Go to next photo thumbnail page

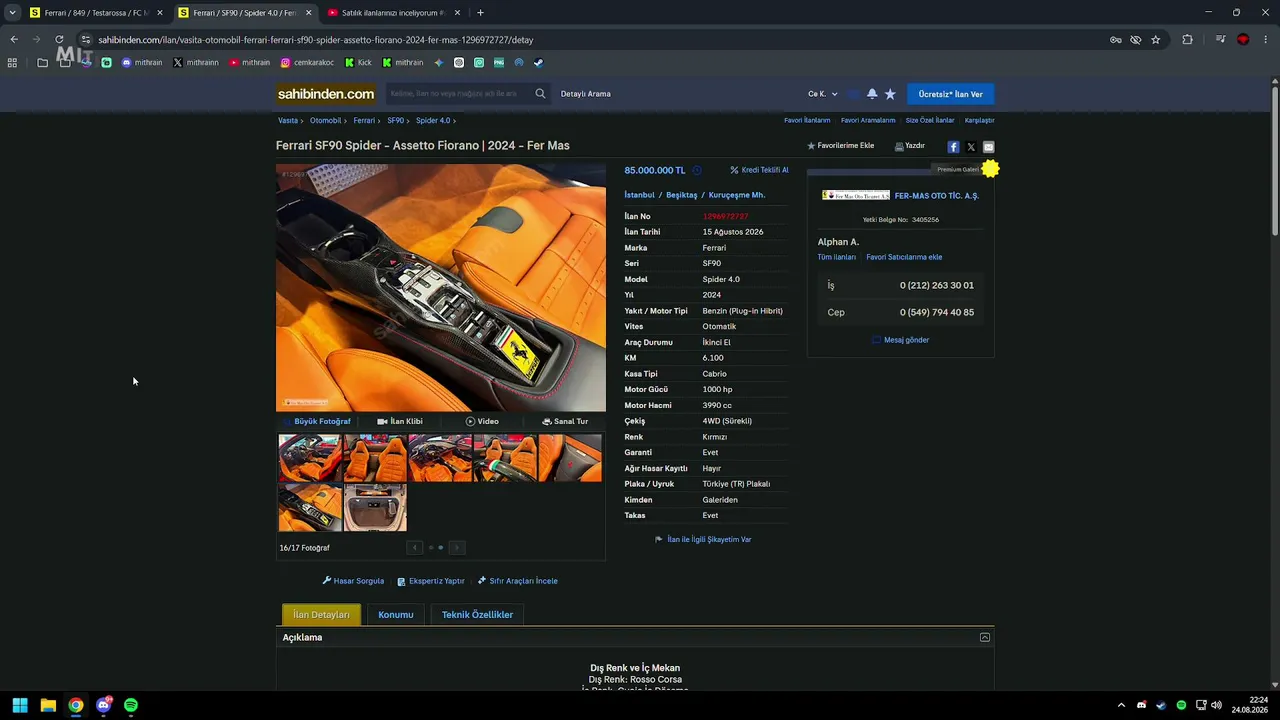click(456, 547)
